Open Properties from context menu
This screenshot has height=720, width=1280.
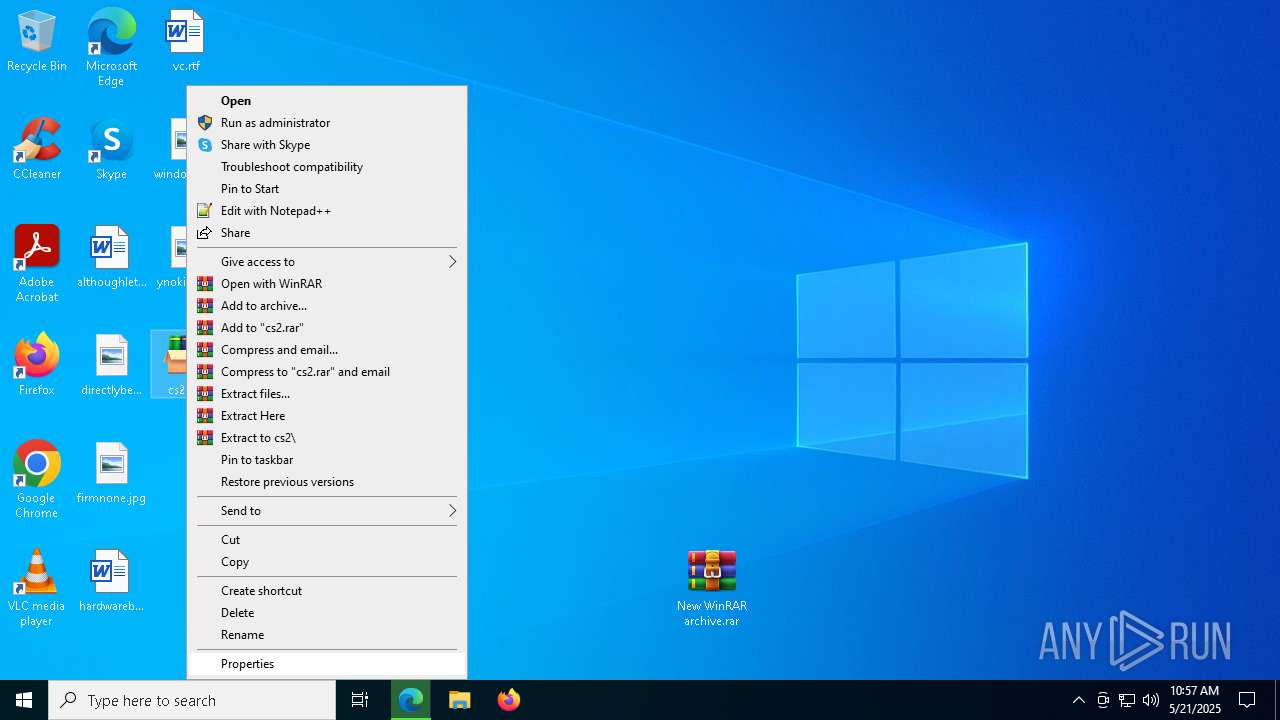tap(327, 664)
